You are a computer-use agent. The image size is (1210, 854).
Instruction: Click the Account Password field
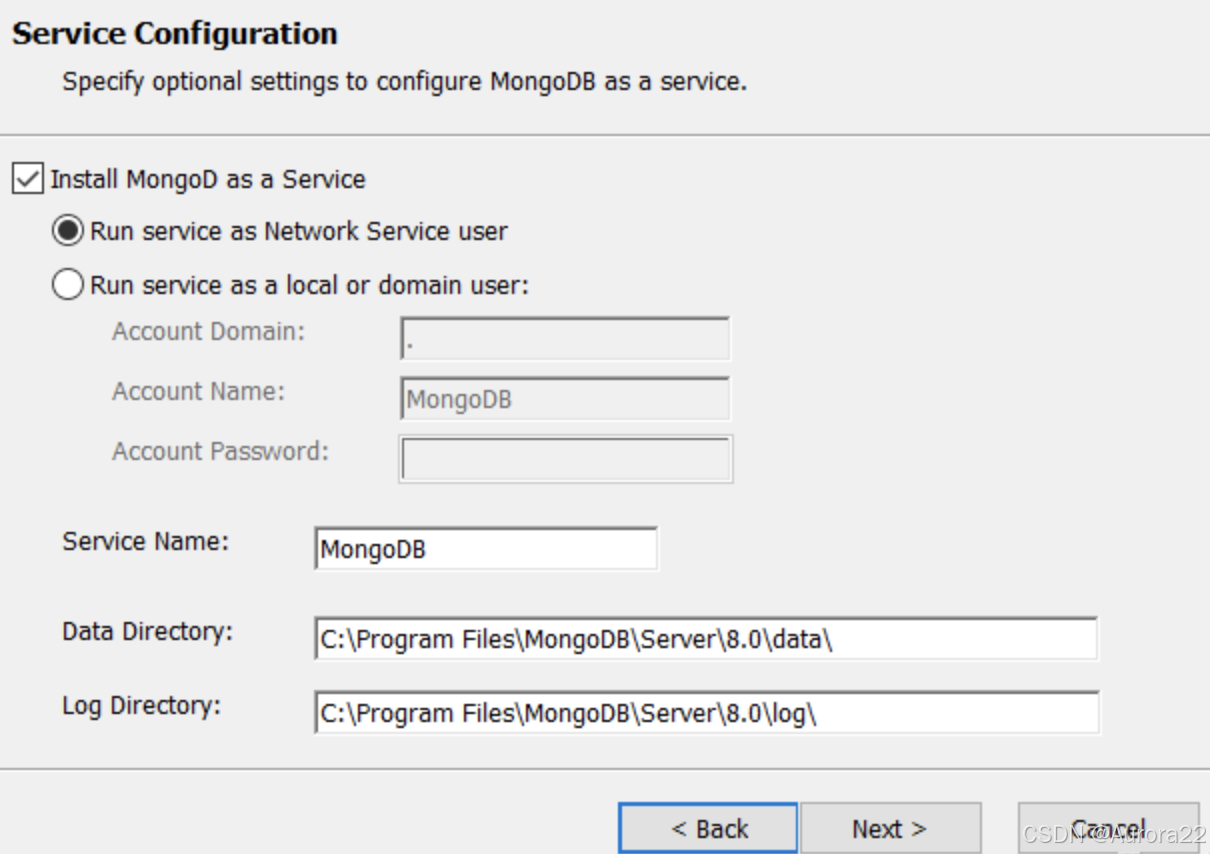566,459
